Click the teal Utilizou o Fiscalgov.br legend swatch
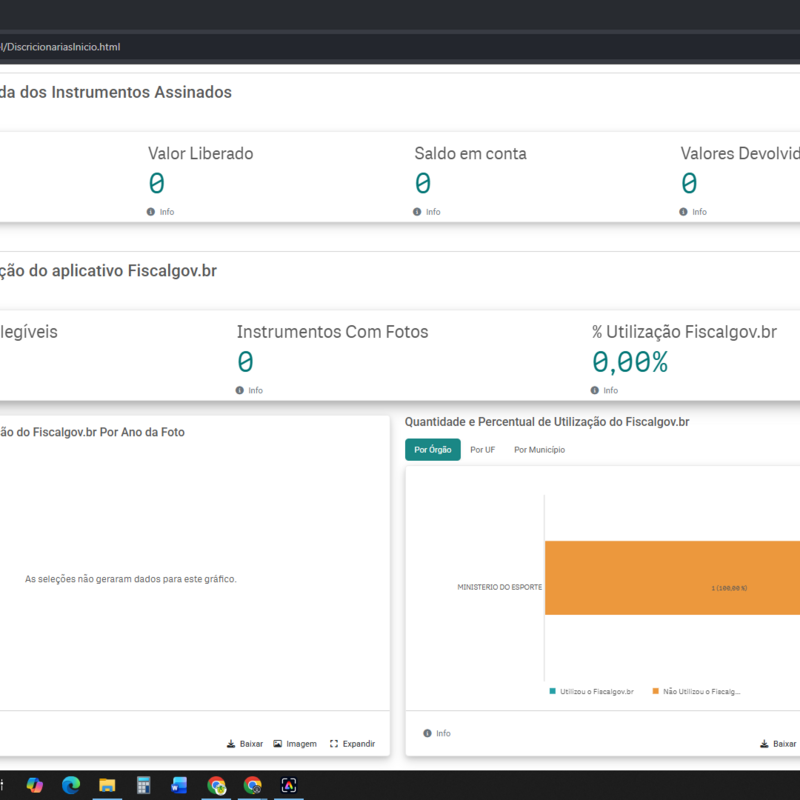800x800 pixels. (553, 691)
